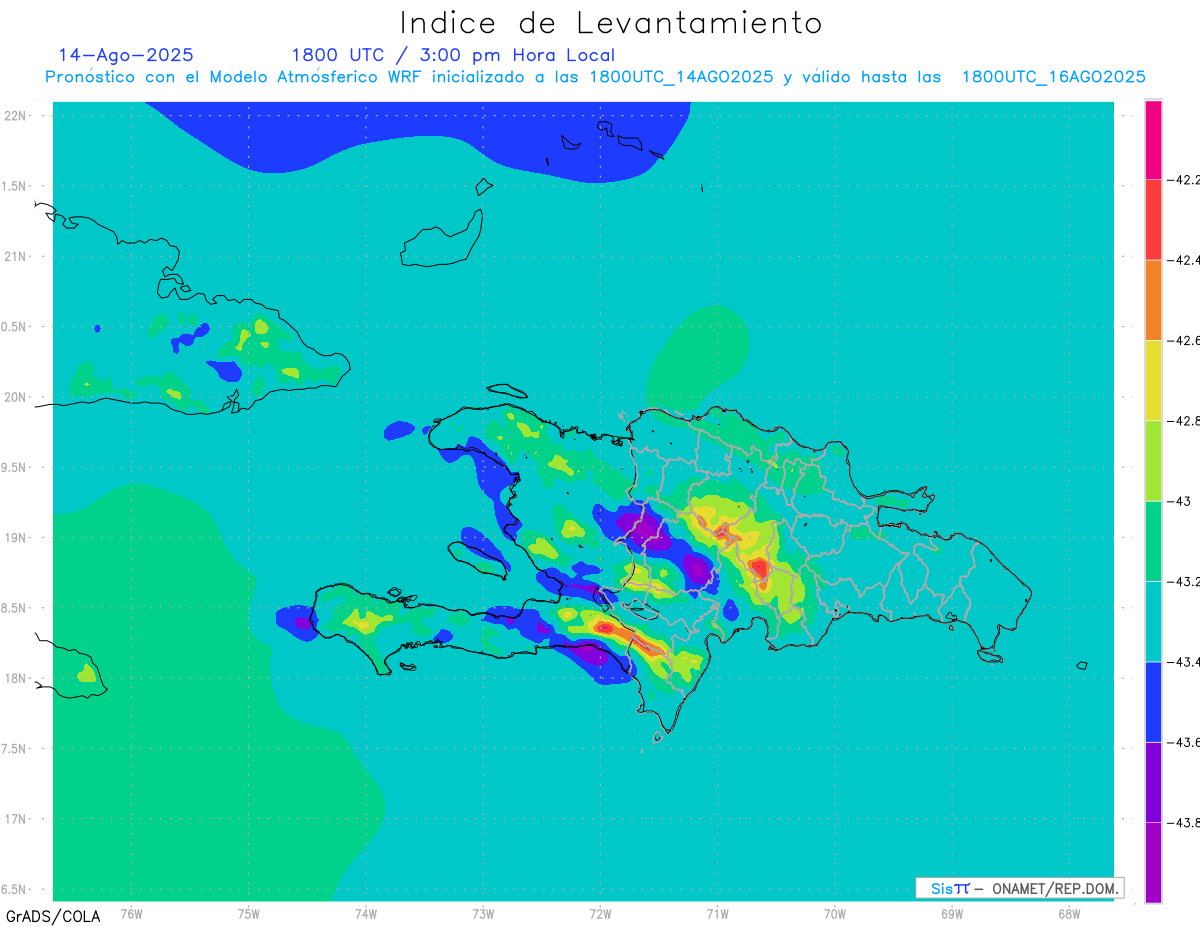Screen dimensions: 1200x927
Task: Click the '73W' longitude label
Action: [x=483, y=913]
